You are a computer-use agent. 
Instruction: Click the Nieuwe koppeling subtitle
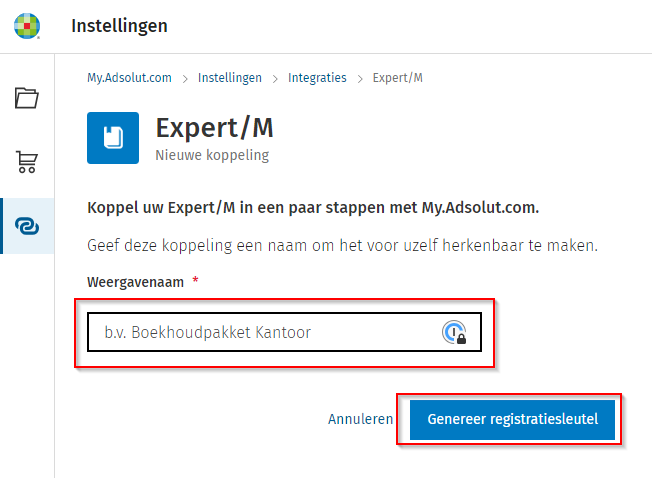(212, 156)
